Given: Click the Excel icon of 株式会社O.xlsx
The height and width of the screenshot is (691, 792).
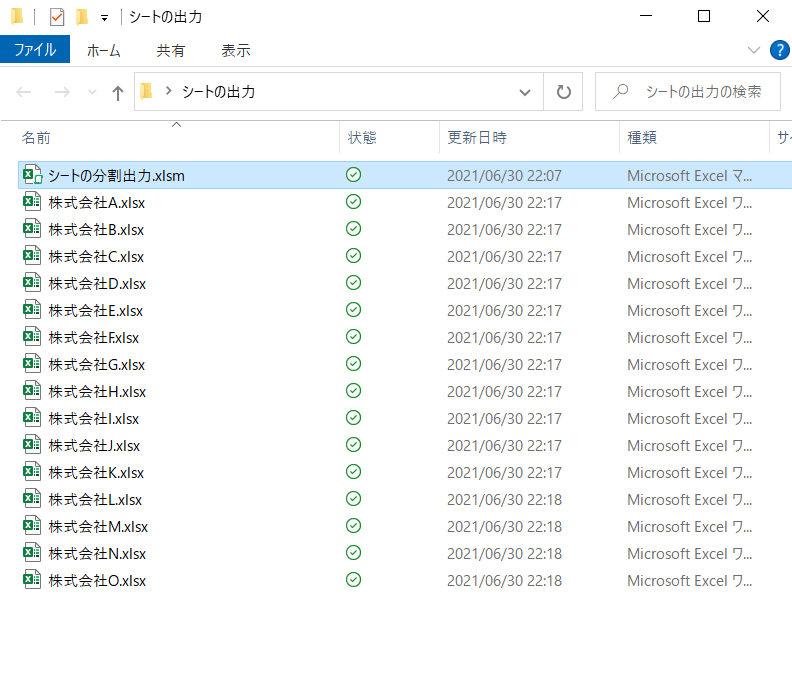Looking at the screenshot, I should (x=32, y=580).
